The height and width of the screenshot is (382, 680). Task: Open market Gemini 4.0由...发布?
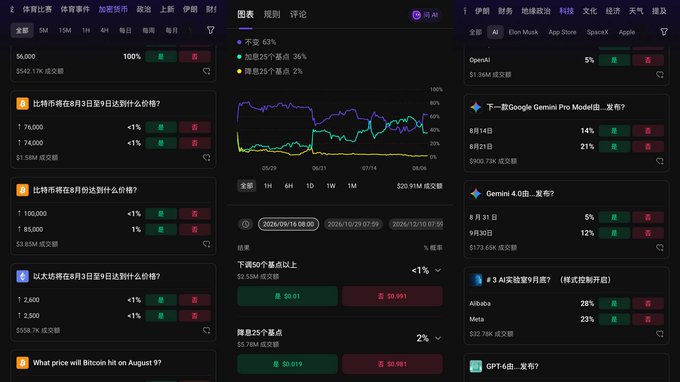tap(520, 193)
